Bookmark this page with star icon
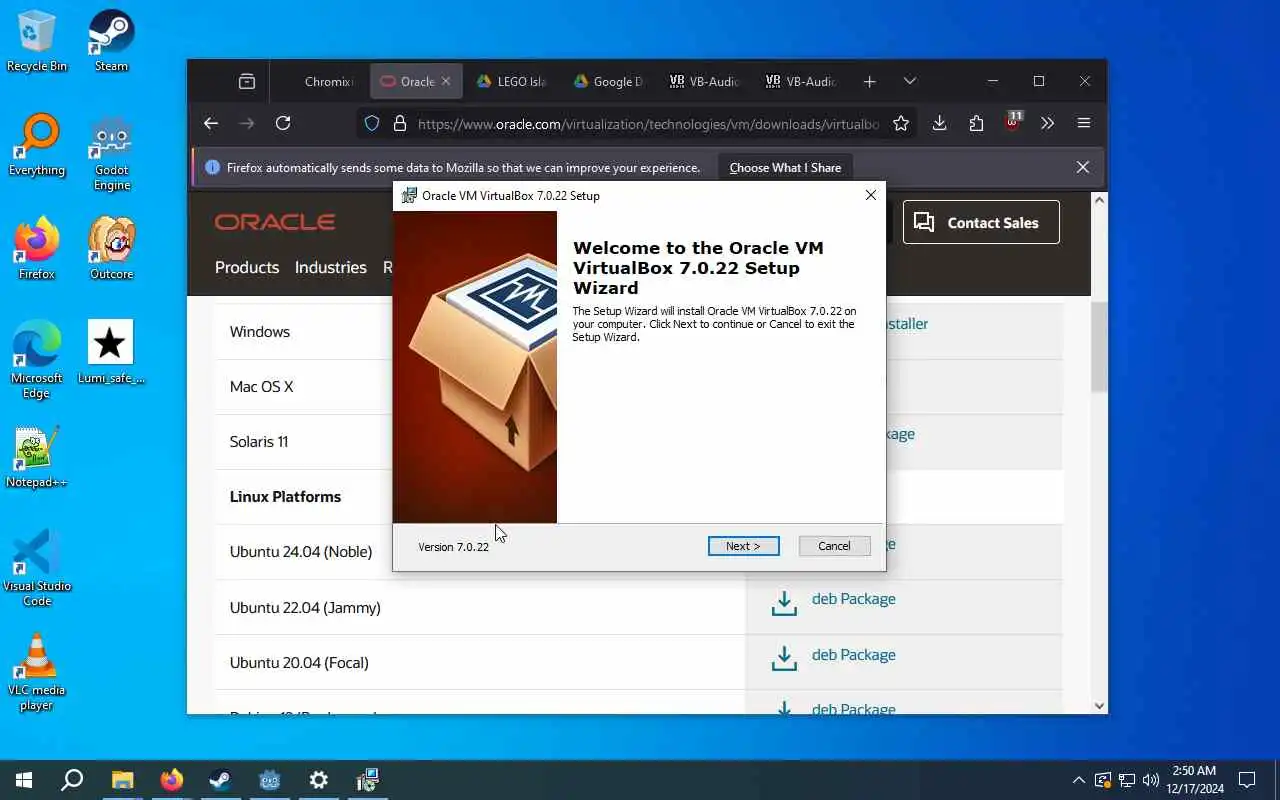 click(901, 123)
